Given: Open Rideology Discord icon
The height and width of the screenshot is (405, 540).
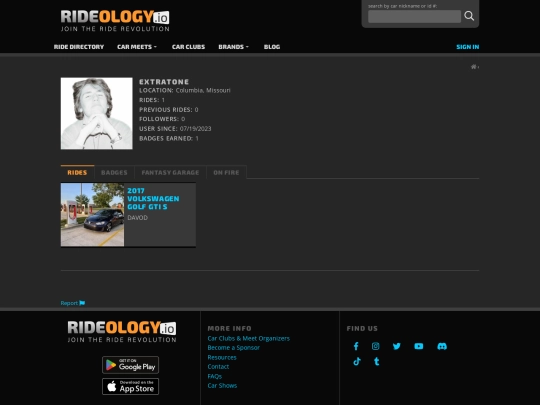Looking at the screenshot, I should pyautogui.click(x=442, y=346).
